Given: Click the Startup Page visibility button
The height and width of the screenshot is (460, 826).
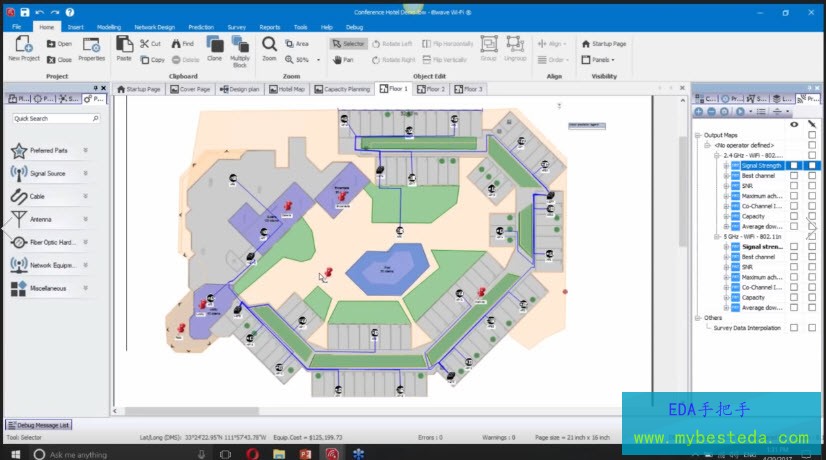Looking at the screenshot, I should [x=604, y=44].
